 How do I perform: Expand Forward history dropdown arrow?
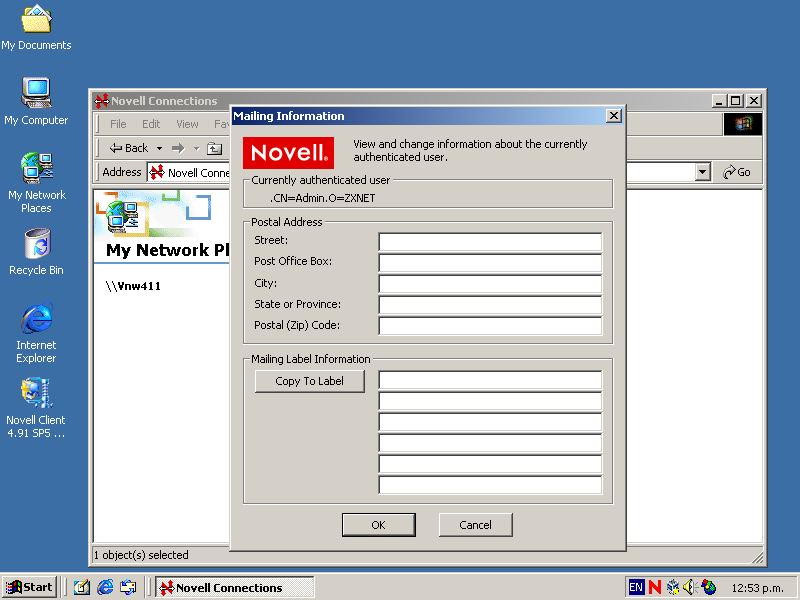click(196, 148)
